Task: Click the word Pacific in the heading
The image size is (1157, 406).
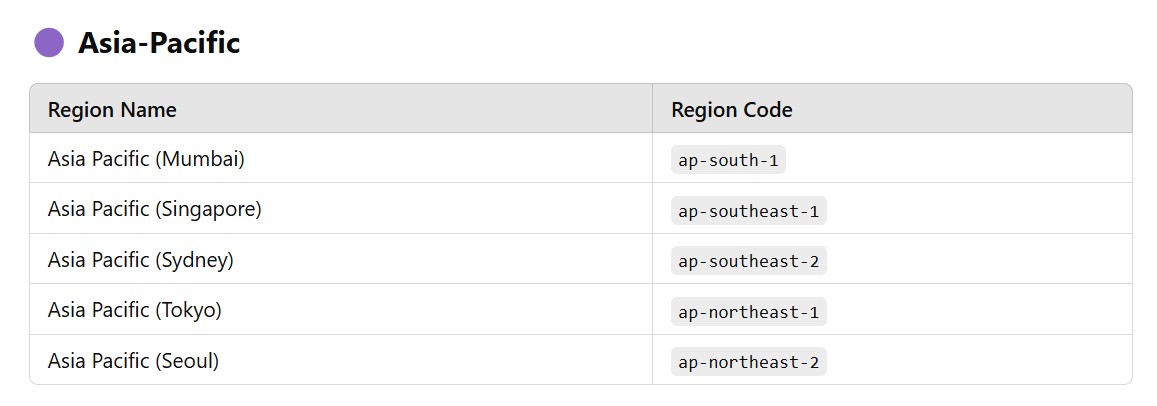Action: click(194, 43)
